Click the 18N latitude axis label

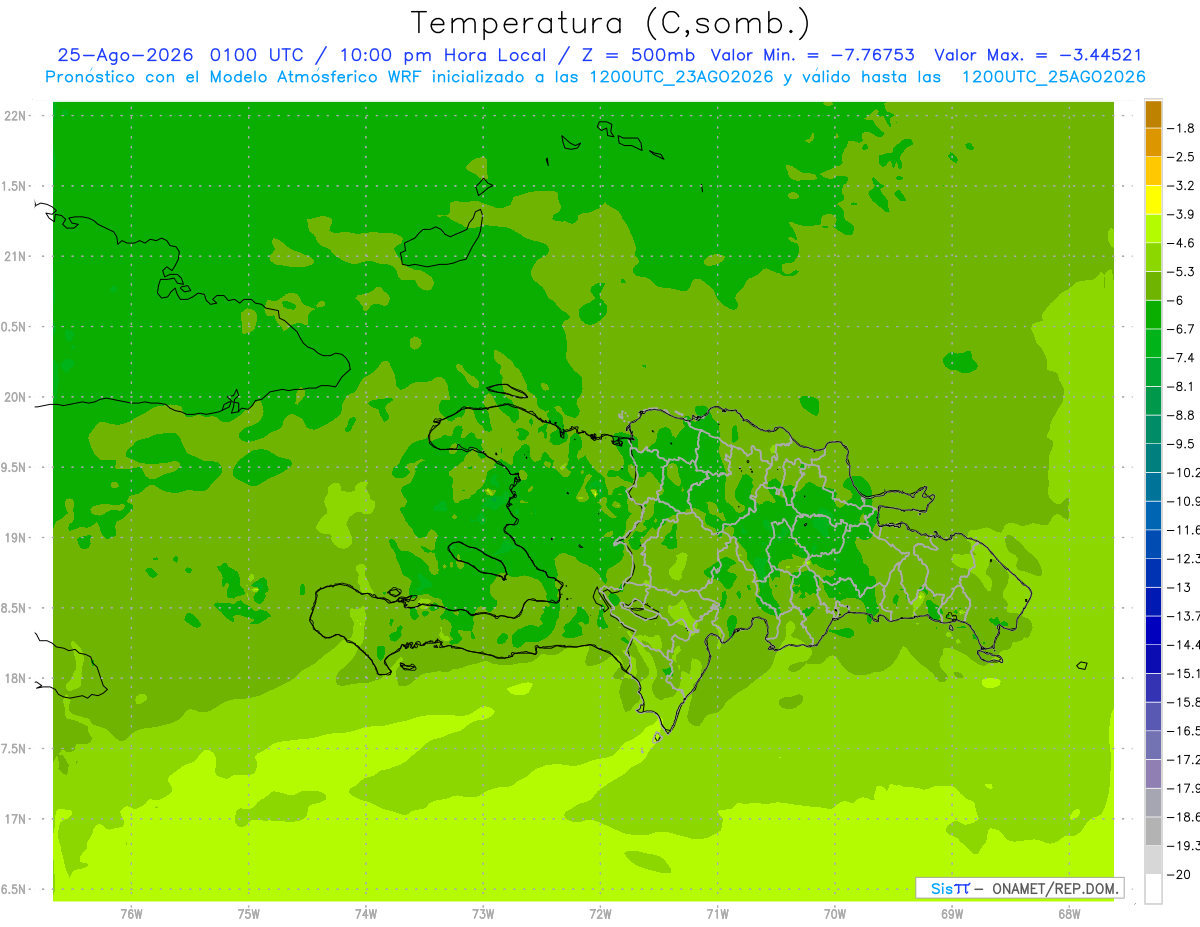[15, 678]
